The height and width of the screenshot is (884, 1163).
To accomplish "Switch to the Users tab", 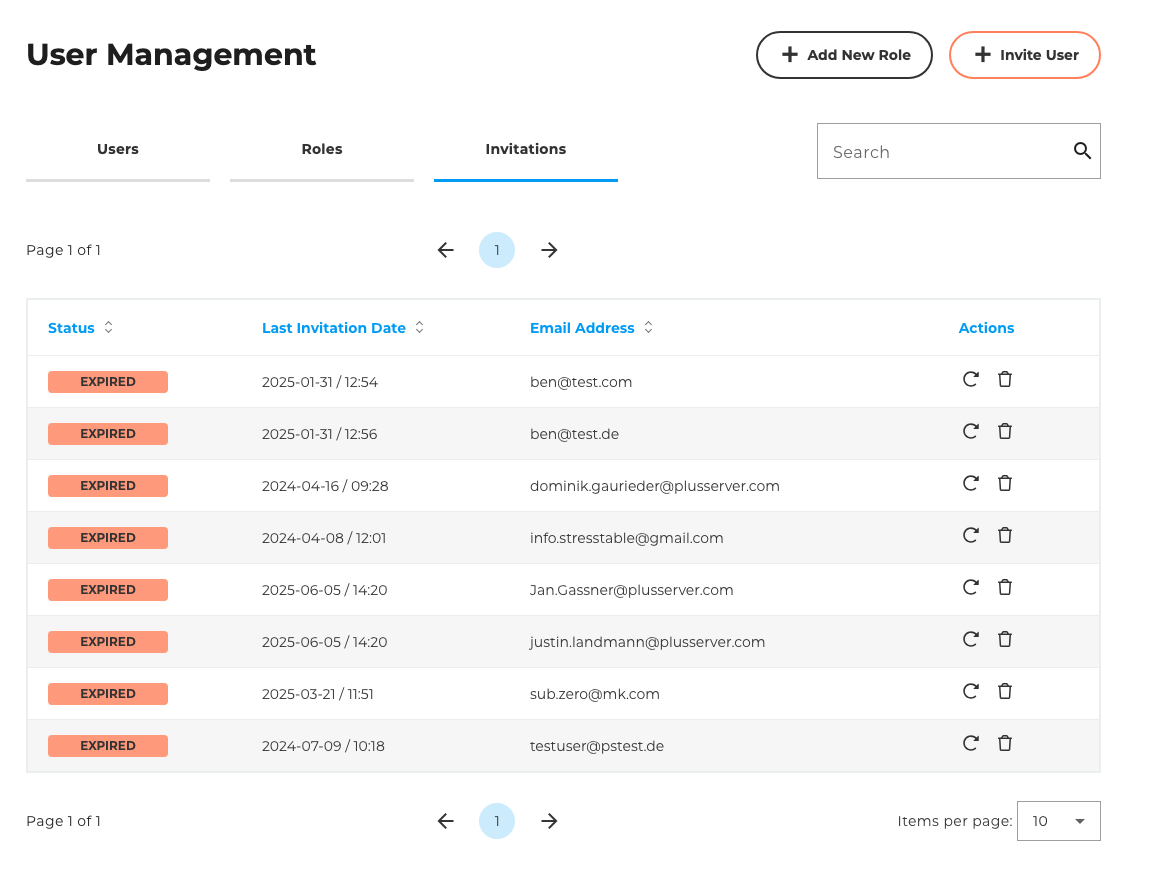I will (x=117, y=149).
